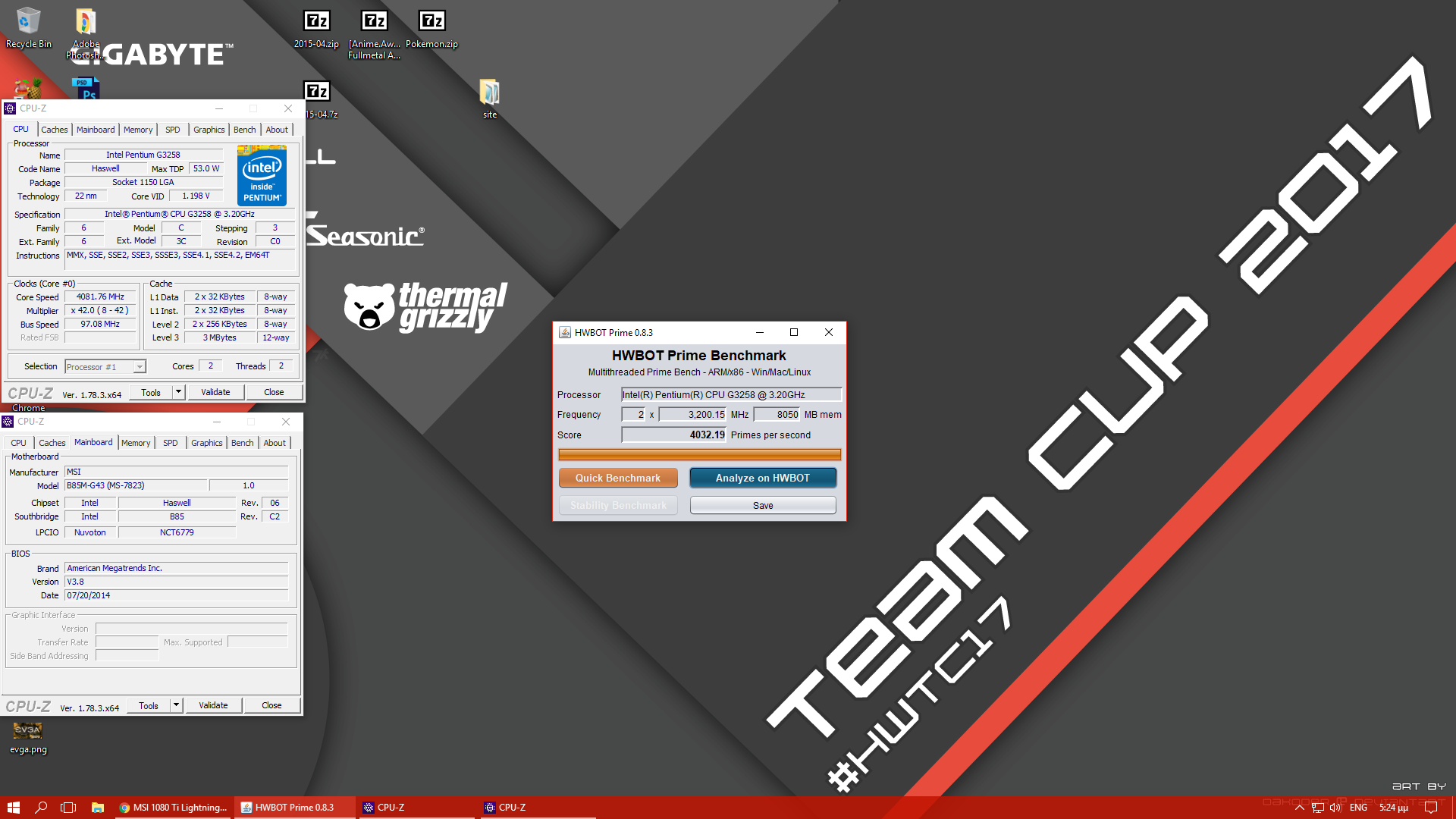Image resolution: width=1456 pixels, height=819 pixels.
Task: Switch to SPD tab in top CPU-Z
Action: tap(173, 130)
